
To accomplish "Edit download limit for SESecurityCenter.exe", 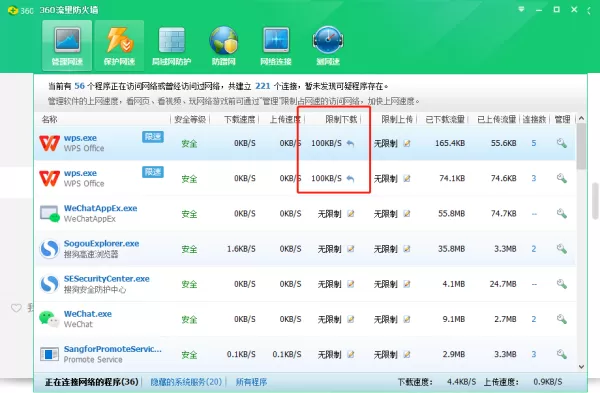I will pyautogui.click(x=351, y=284).
